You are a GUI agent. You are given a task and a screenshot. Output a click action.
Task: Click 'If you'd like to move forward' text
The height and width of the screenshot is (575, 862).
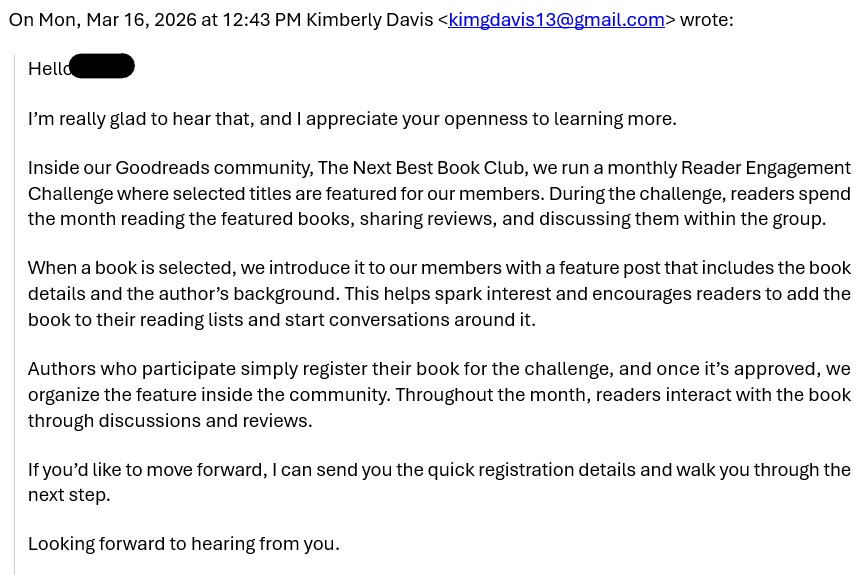click(147, 469)
